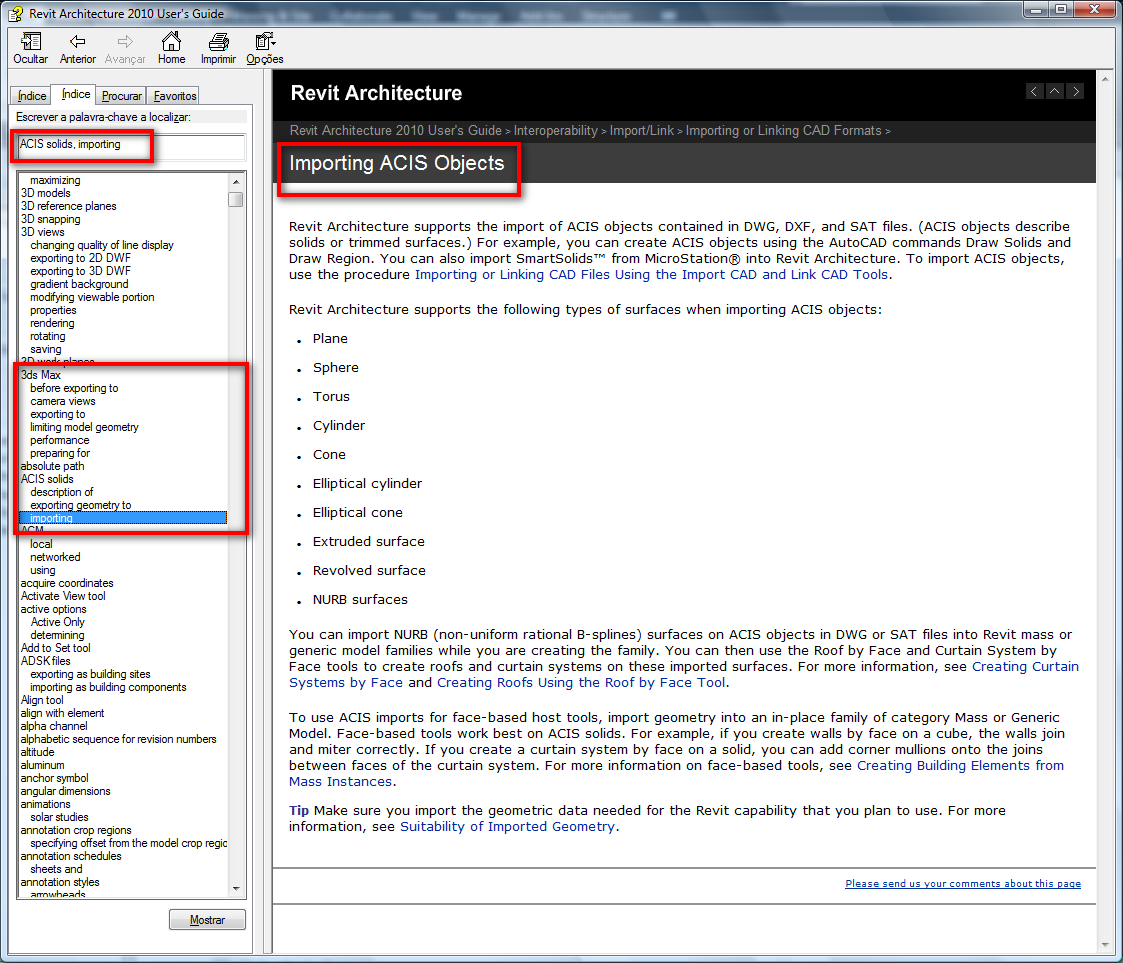Select highlighted 'importing' index entry
The width and height of the screenshot is (1123, 963).
point(123,518)
